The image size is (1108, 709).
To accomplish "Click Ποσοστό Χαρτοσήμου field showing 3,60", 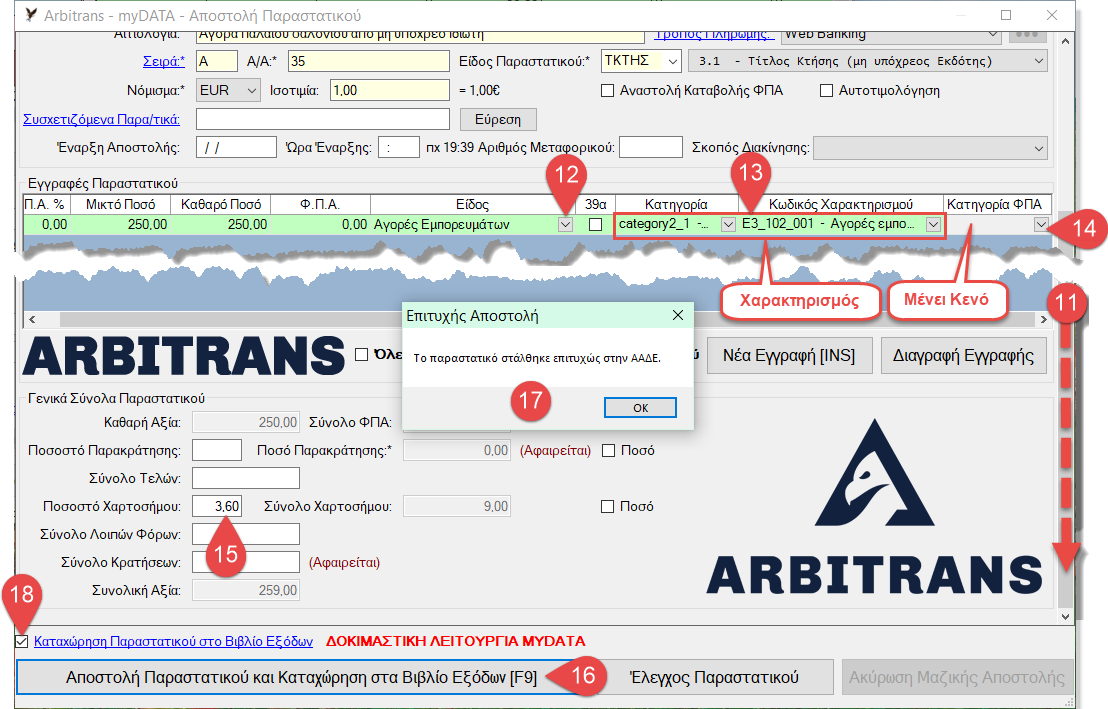I will pyautogui.click(x=217, y=506).
